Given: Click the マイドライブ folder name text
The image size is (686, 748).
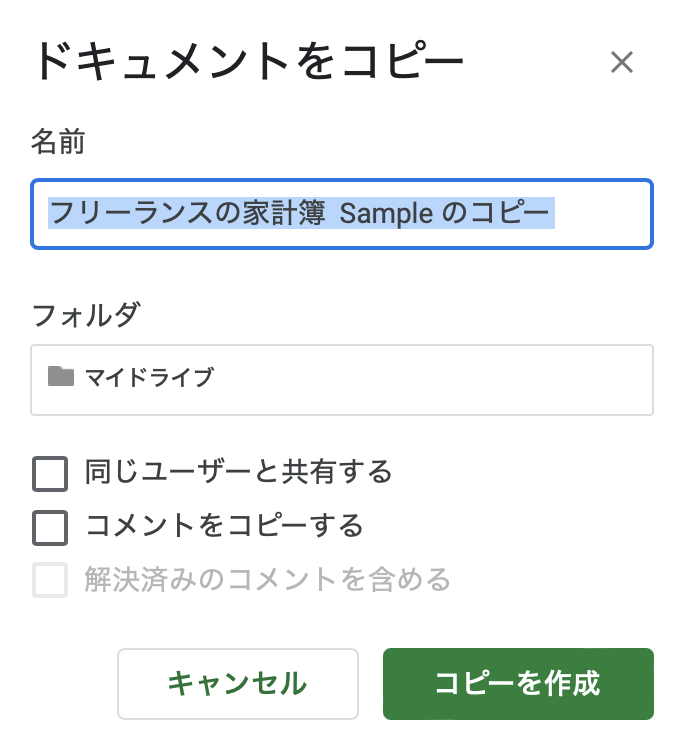Looking at the screenshot, I should [x=150, y=377].
